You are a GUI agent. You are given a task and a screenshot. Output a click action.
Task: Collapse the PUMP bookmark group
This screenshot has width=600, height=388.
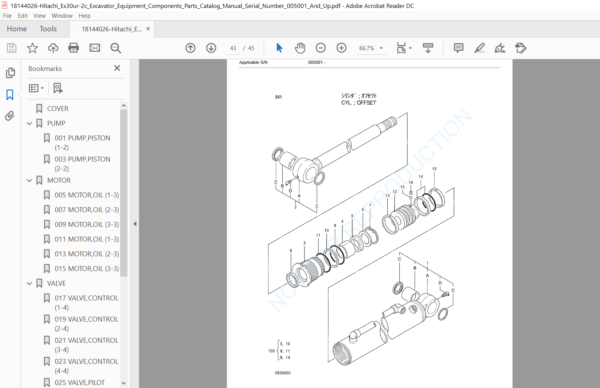point(29,123)
